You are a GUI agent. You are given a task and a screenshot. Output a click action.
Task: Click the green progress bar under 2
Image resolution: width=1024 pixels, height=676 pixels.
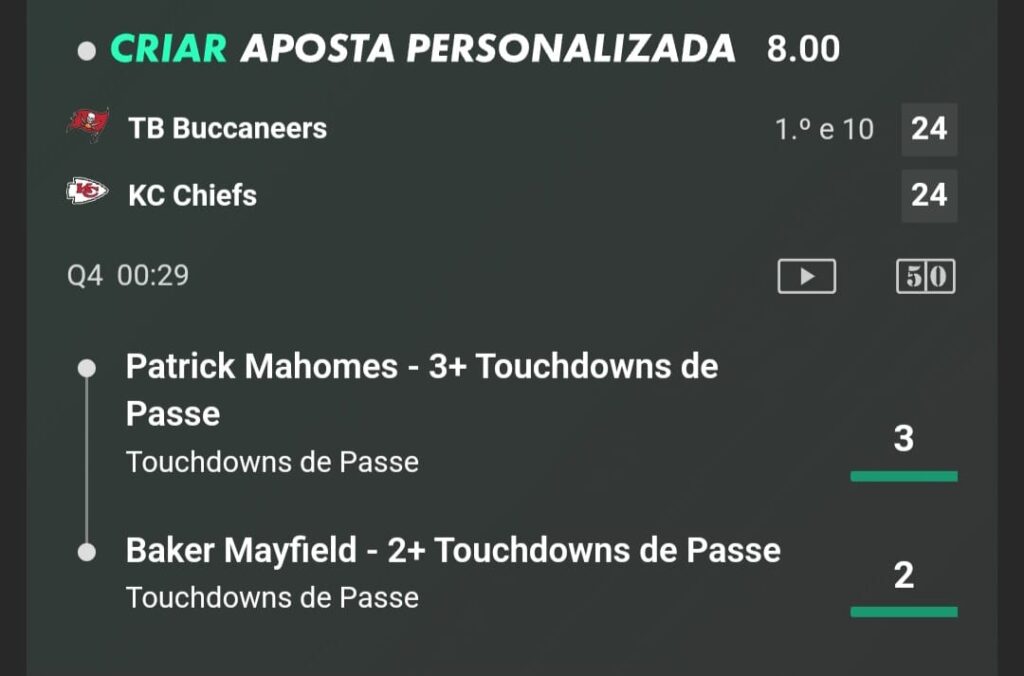904,612
